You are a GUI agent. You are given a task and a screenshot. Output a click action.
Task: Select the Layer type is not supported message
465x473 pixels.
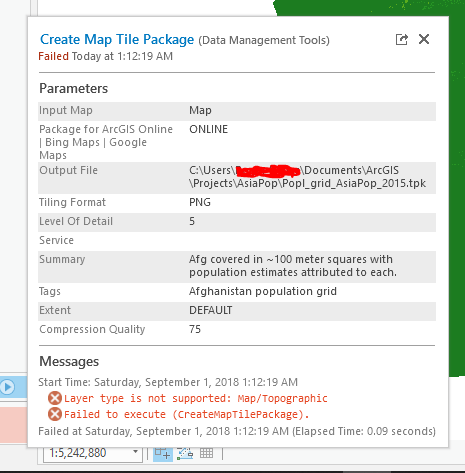(x=196, y=398)
